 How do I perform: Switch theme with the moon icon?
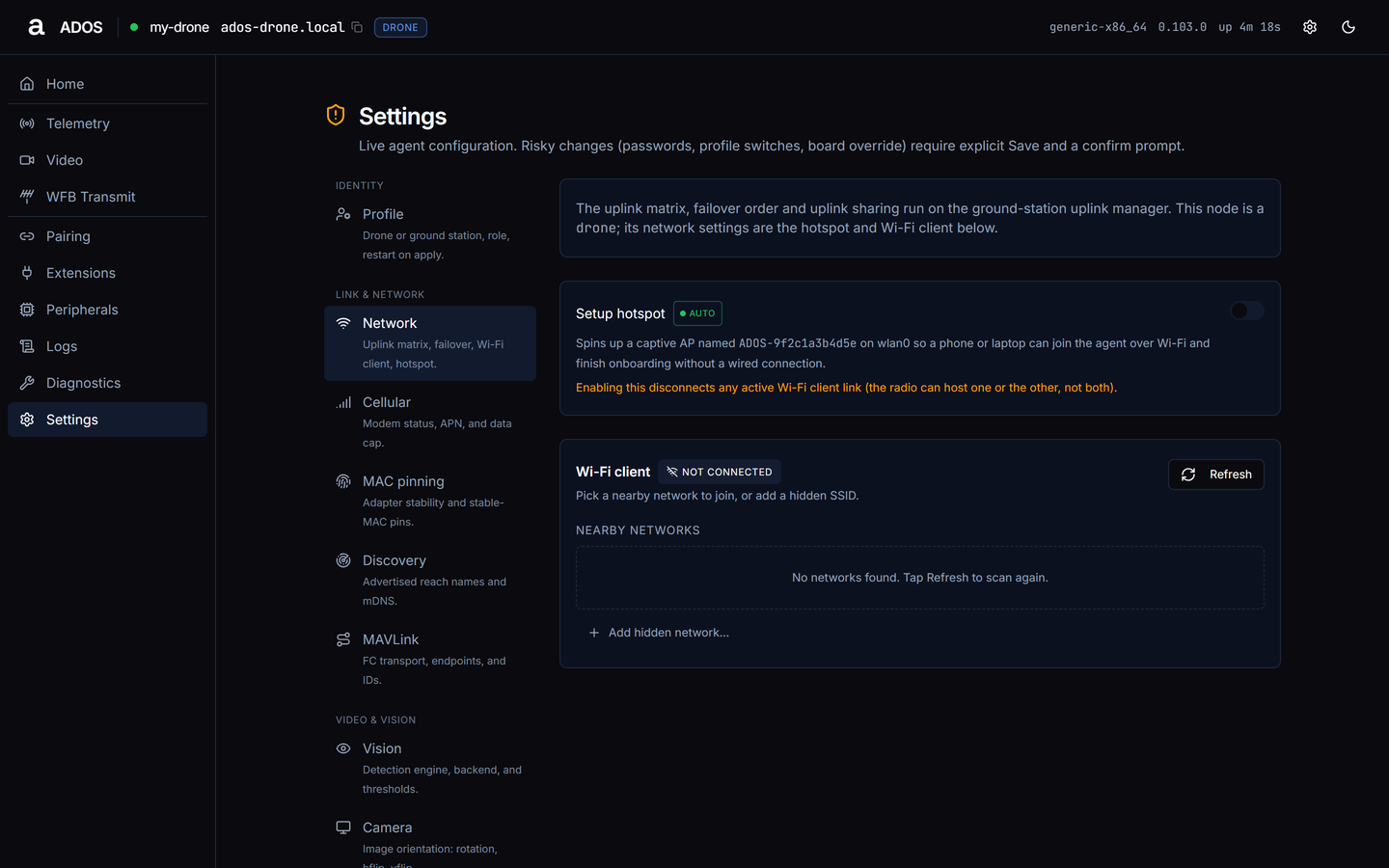[x=1348, y=27]
